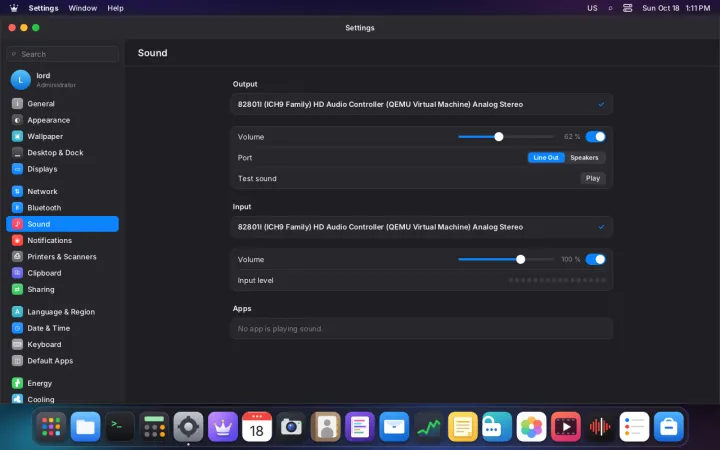Go to Printers & Scanners

click(x=62, y=257)
